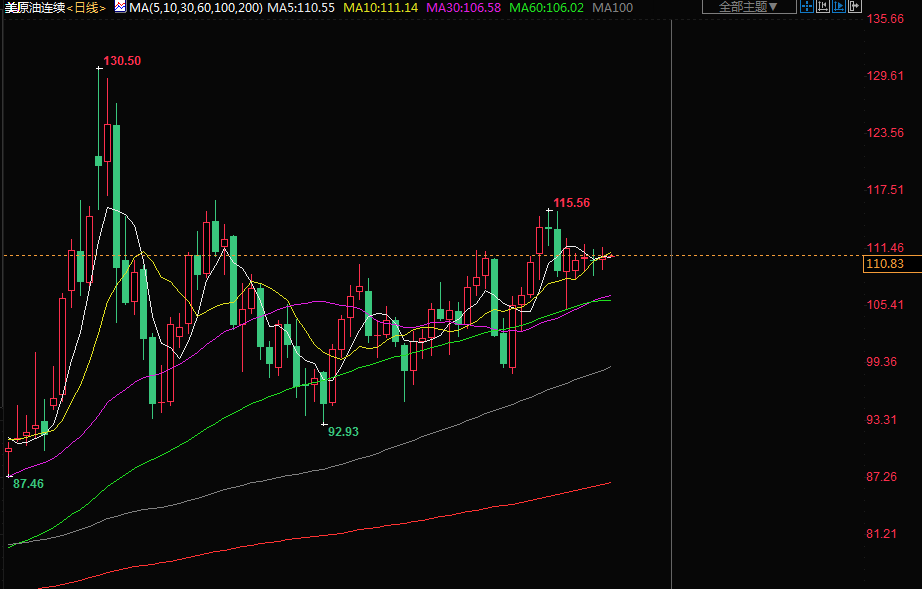Change the 日线 period selector
This screenshot has height=589, width=922.
click(88, 7)
